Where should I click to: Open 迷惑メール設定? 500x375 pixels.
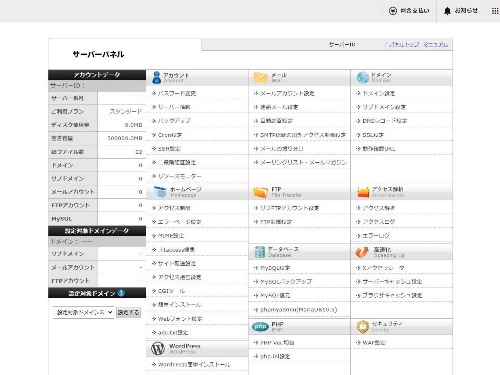tap(279, 107)
